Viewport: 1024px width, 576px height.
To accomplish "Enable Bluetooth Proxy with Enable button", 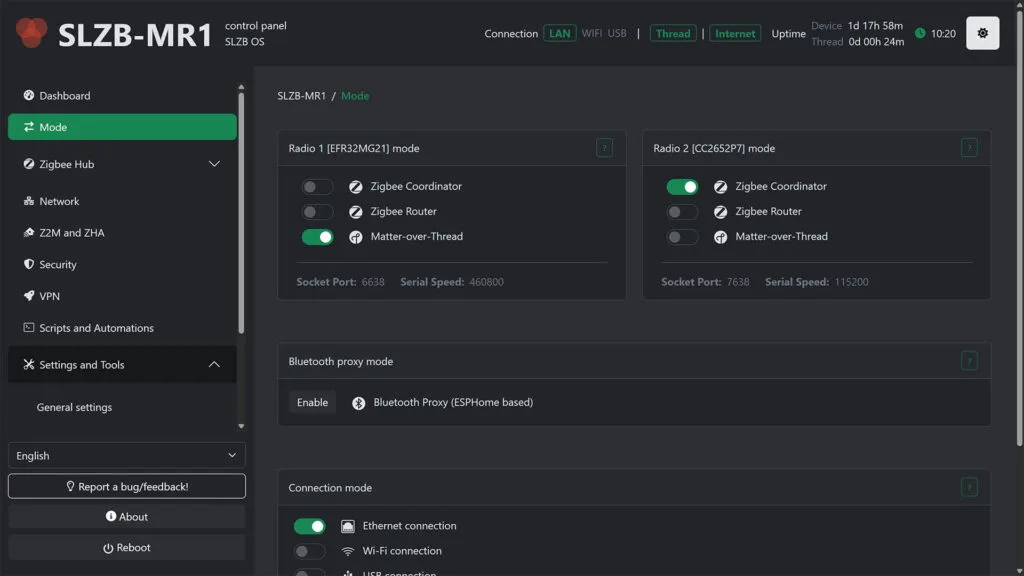I will click(312, 402).
